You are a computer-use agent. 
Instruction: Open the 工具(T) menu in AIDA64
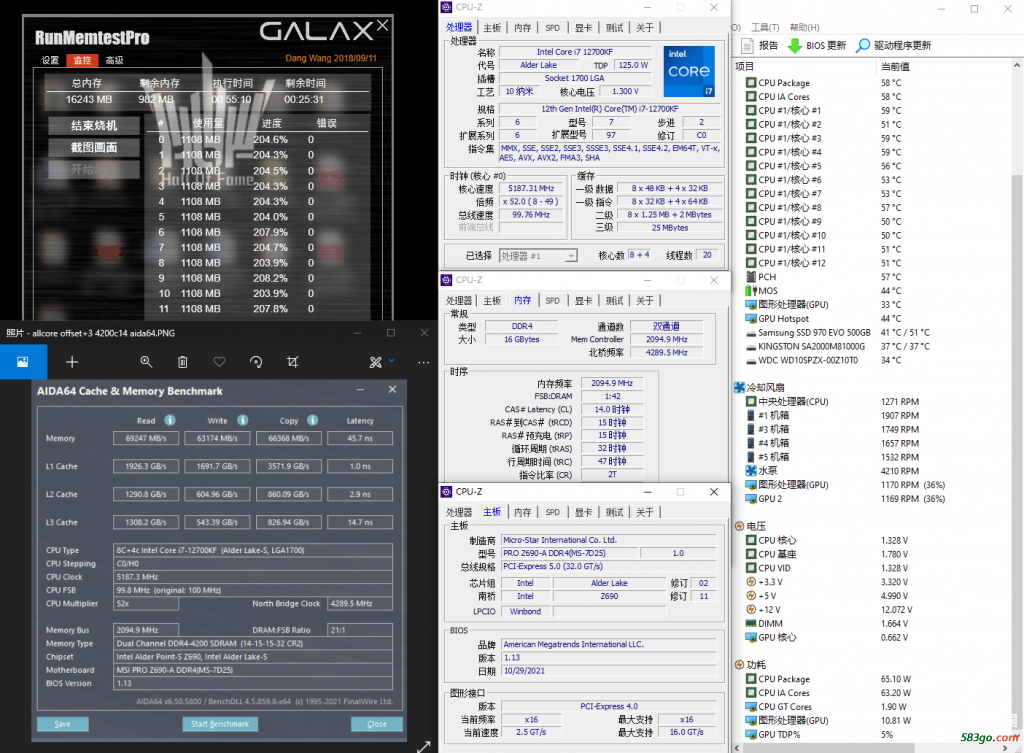coord(765,27)
